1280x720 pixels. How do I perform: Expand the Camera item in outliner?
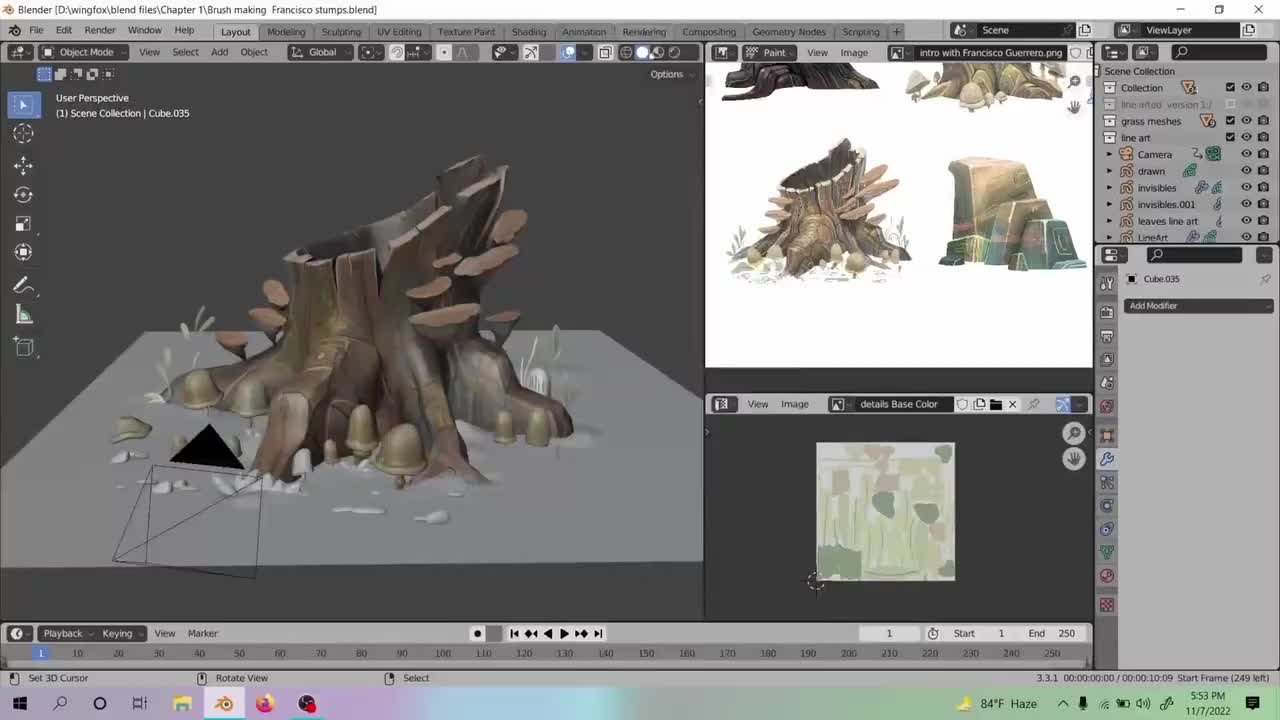coord(1108,154)
